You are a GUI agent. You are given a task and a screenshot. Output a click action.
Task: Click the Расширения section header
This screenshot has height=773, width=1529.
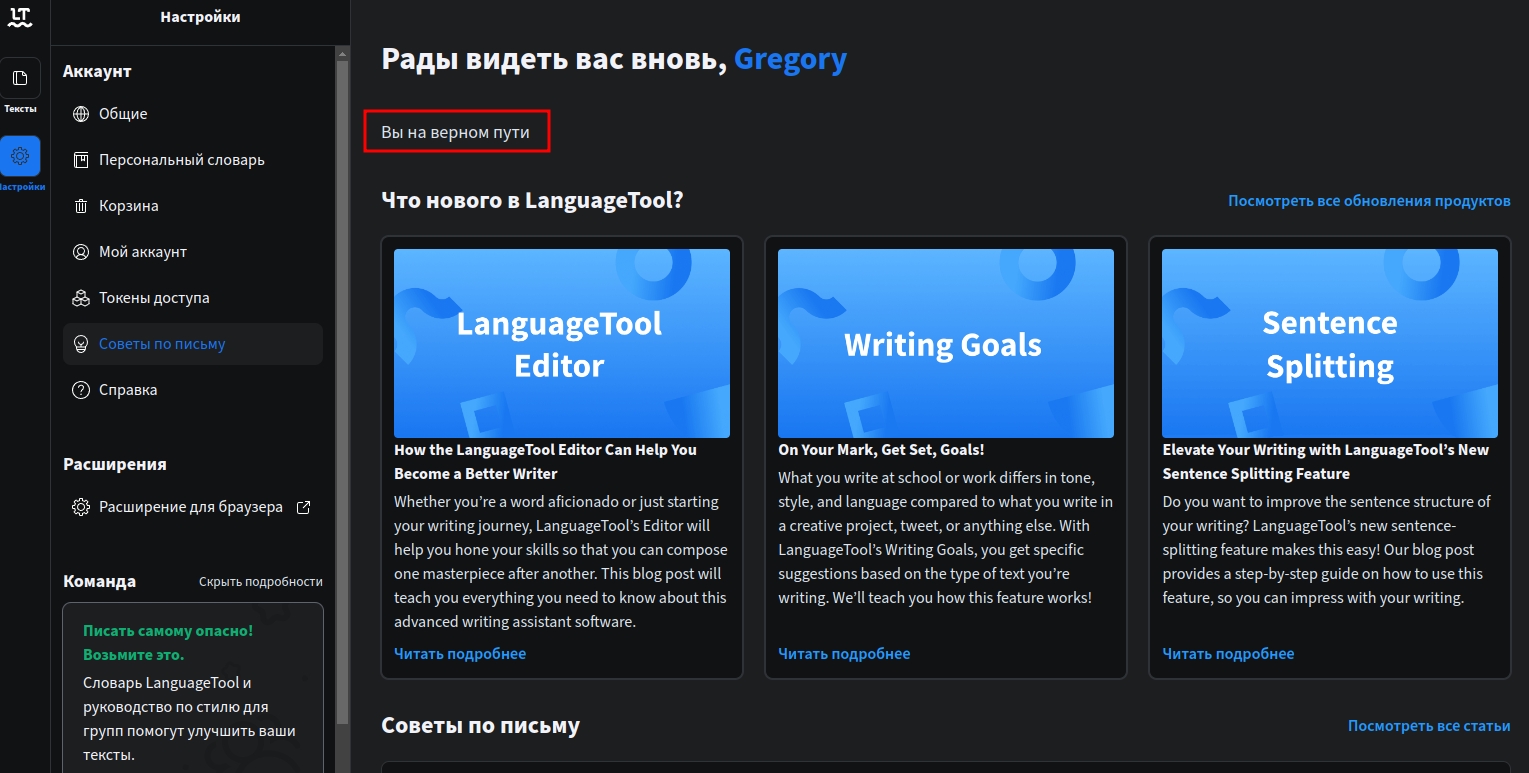(x=115, y=464)
